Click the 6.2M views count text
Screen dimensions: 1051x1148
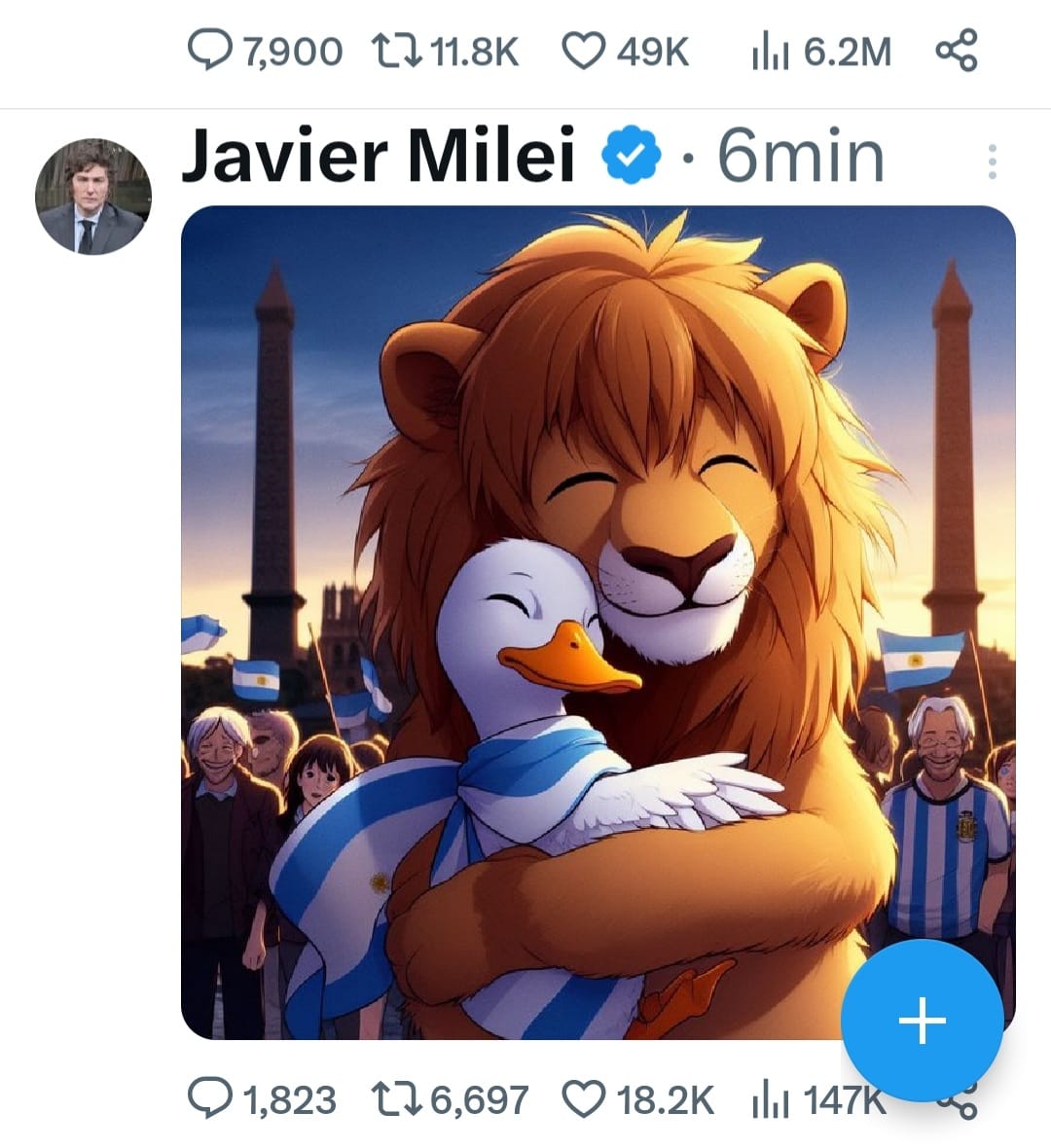click(x=847, y=52)
